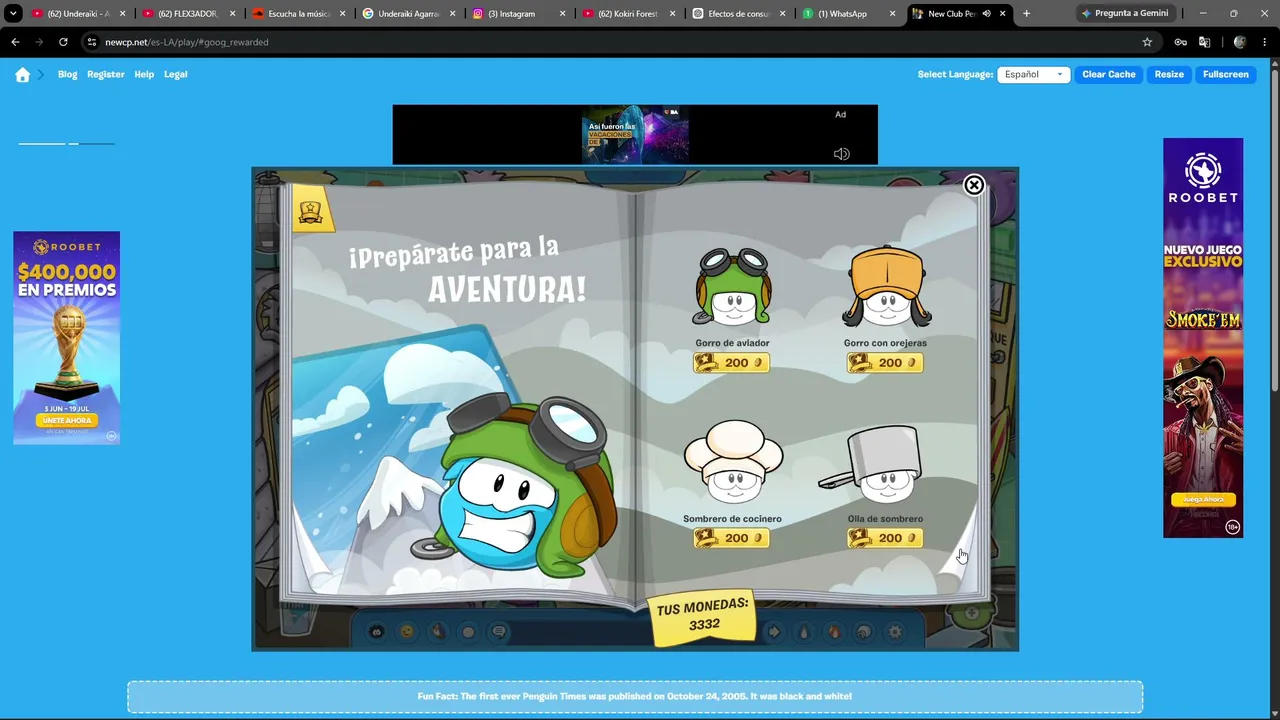Switch to the Escucha la música tab
This screenshot has height=720, width=1280.
[299, 14]
